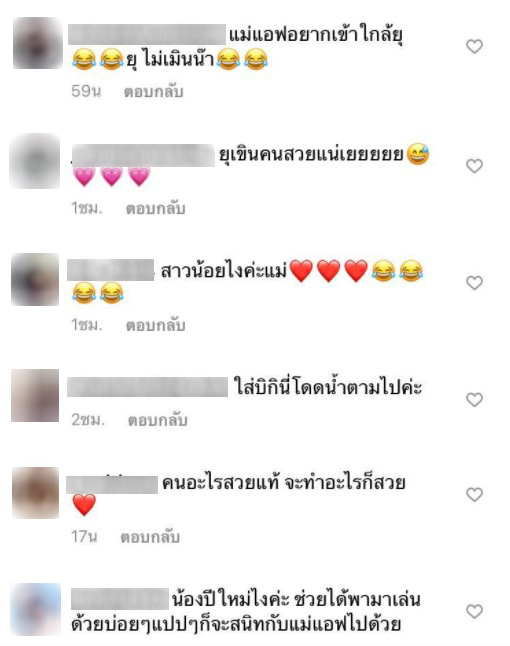
Task: Open blurred username before น้องปีใหม่ text
Action: coord(120,599)
